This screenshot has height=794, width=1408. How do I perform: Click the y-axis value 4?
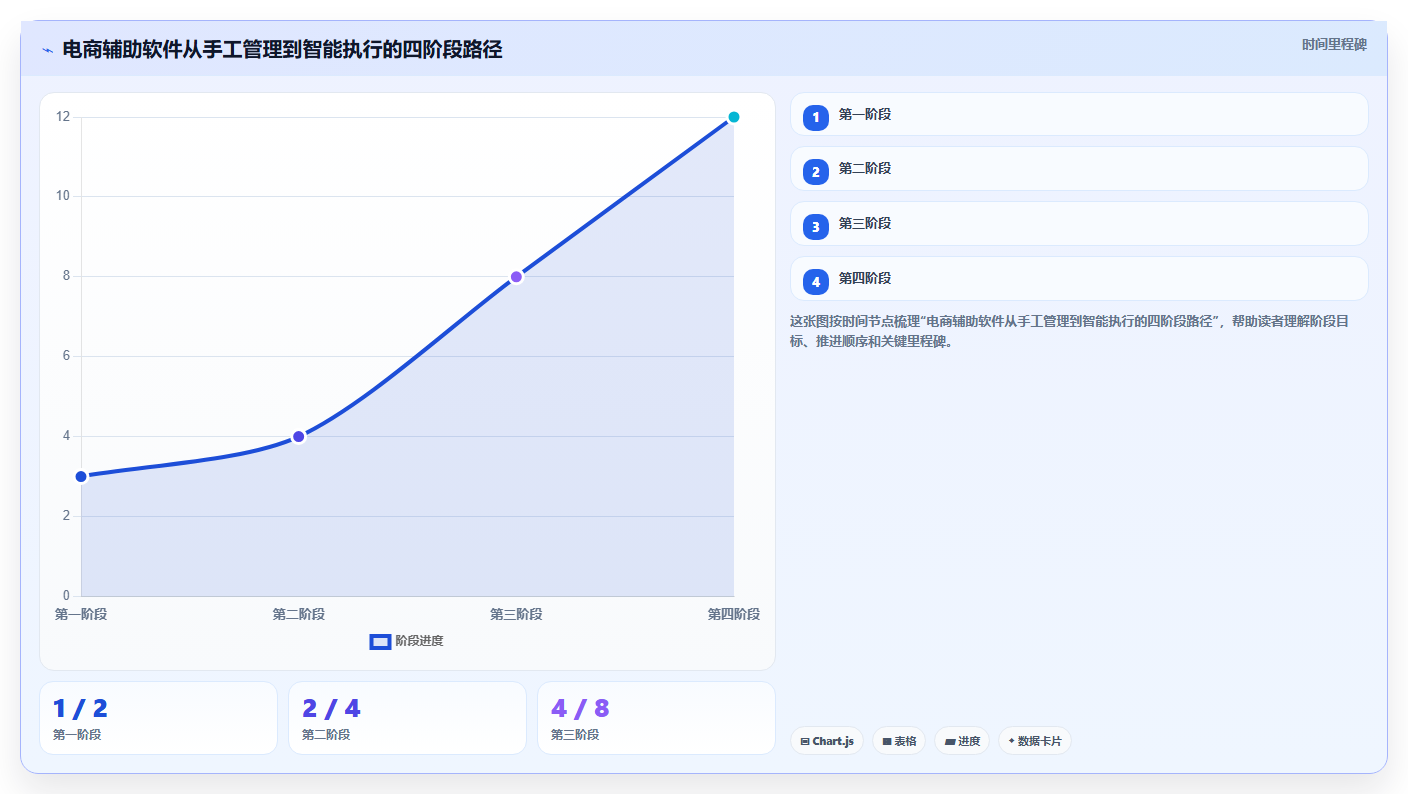pos(66,436)
